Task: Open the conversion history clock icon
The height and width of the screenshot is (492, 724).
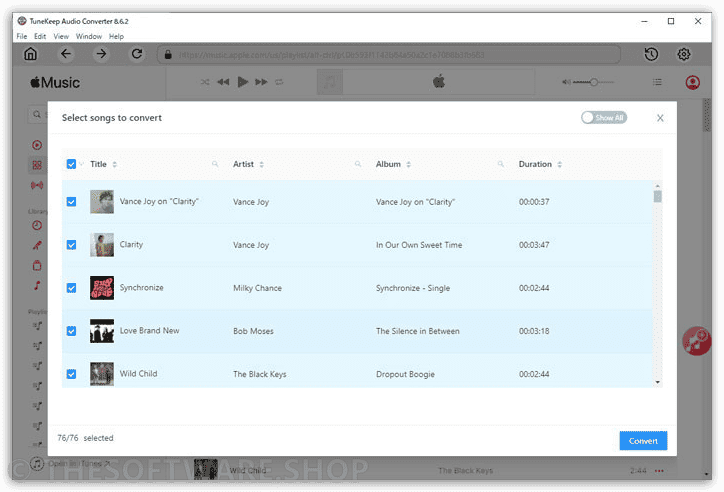Action: [651, 54]
